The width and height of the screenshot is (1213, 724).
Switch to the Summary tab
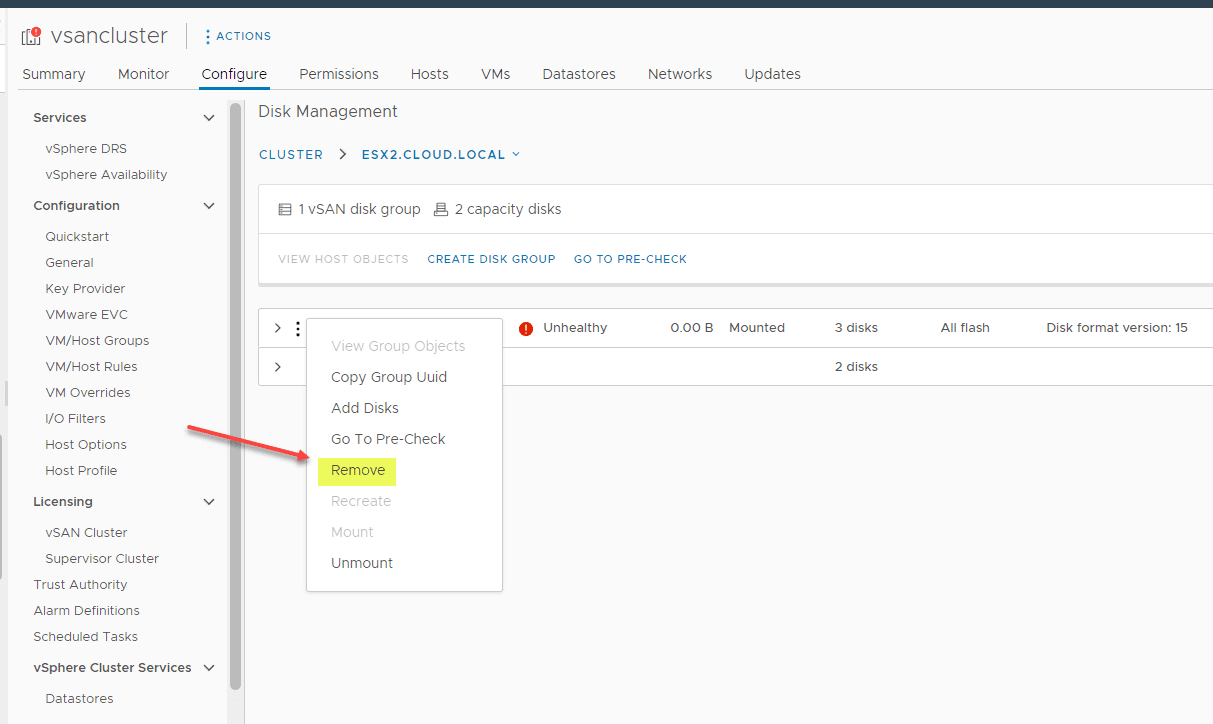pyautogui.click(x=54, y=74)
